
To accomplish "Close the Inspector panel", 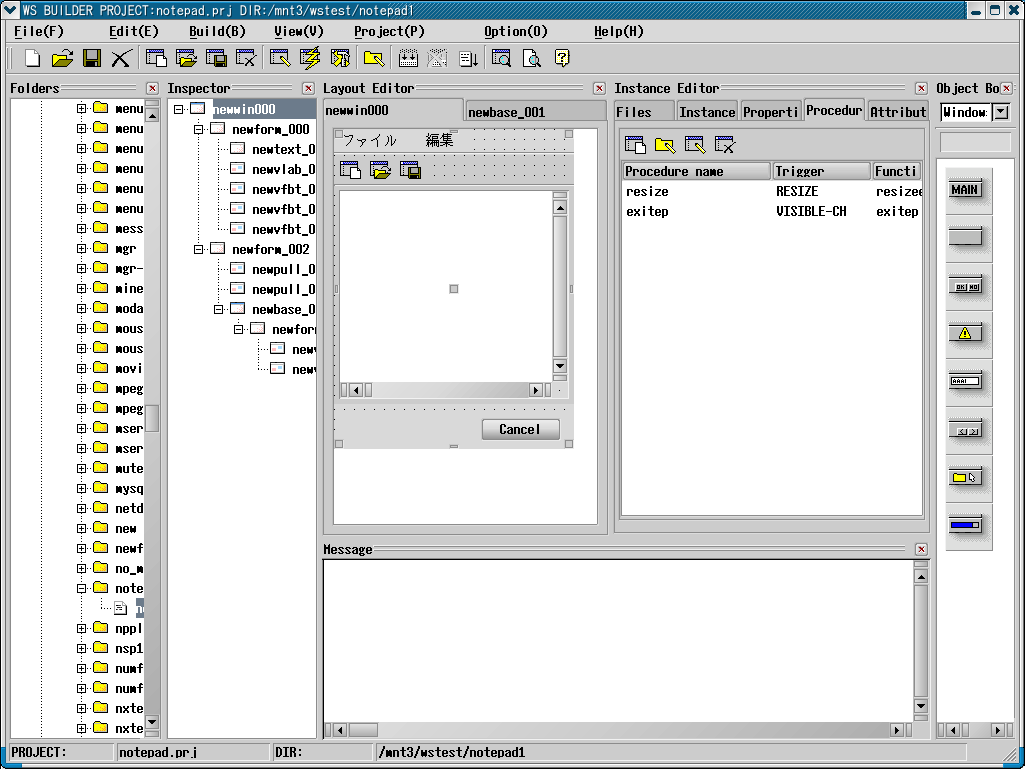I will 309,88.
